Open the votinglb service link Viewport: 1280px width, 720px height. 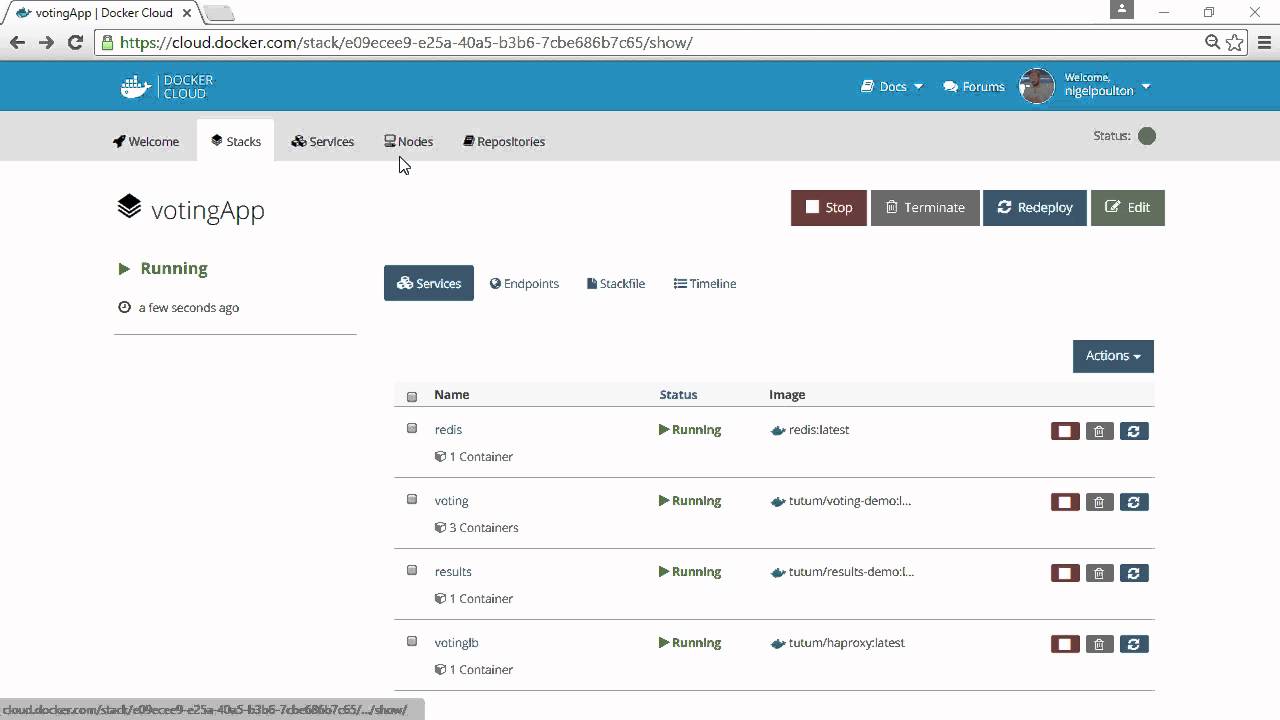[x=456, y=643]
